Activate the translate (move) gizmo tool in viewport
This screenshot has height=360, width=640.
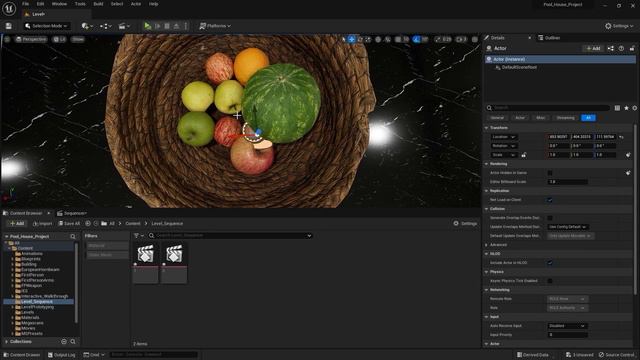(x=352, y=39)
